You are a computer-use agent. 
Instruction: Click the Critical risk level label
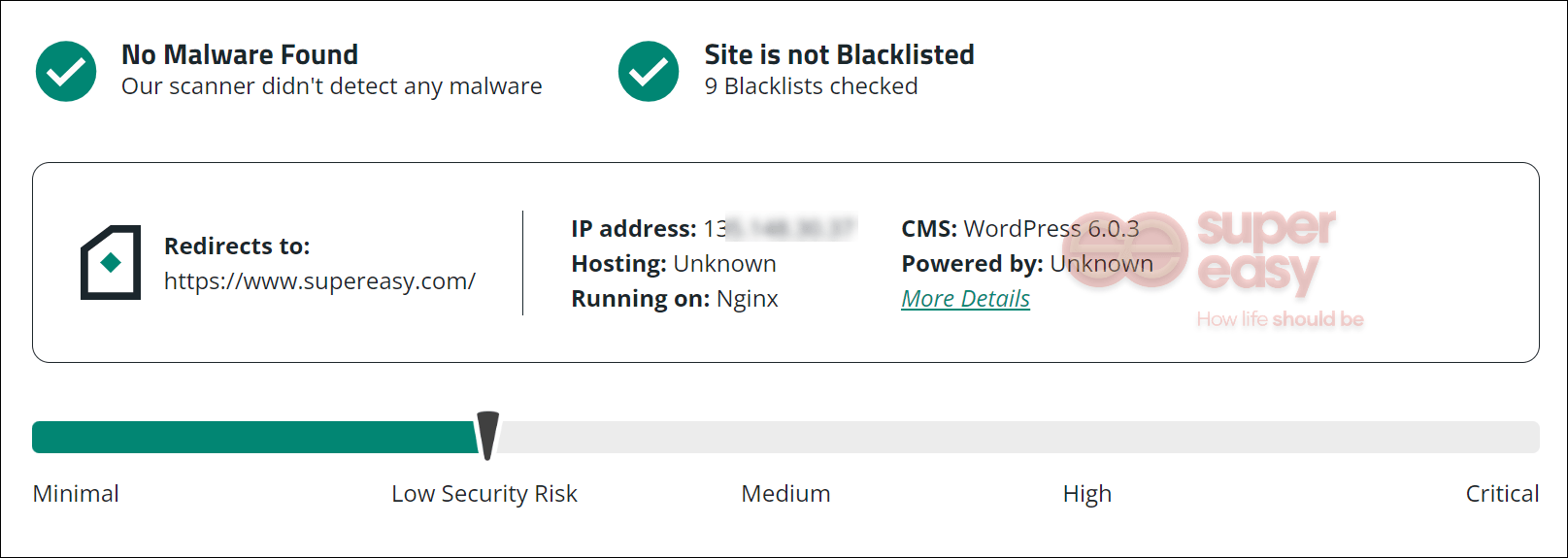[x=1501, y=494]
